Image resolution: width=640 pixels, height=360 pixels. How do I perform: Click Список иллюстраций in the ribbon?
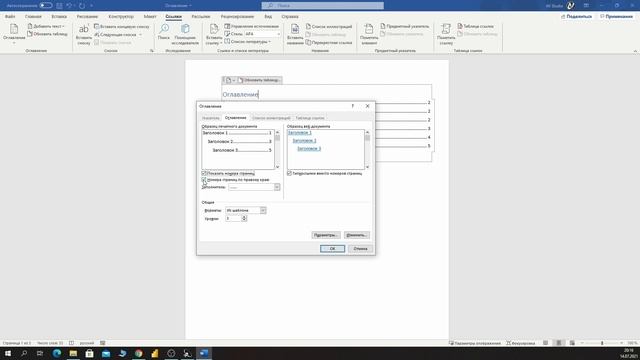pos(329,27)
